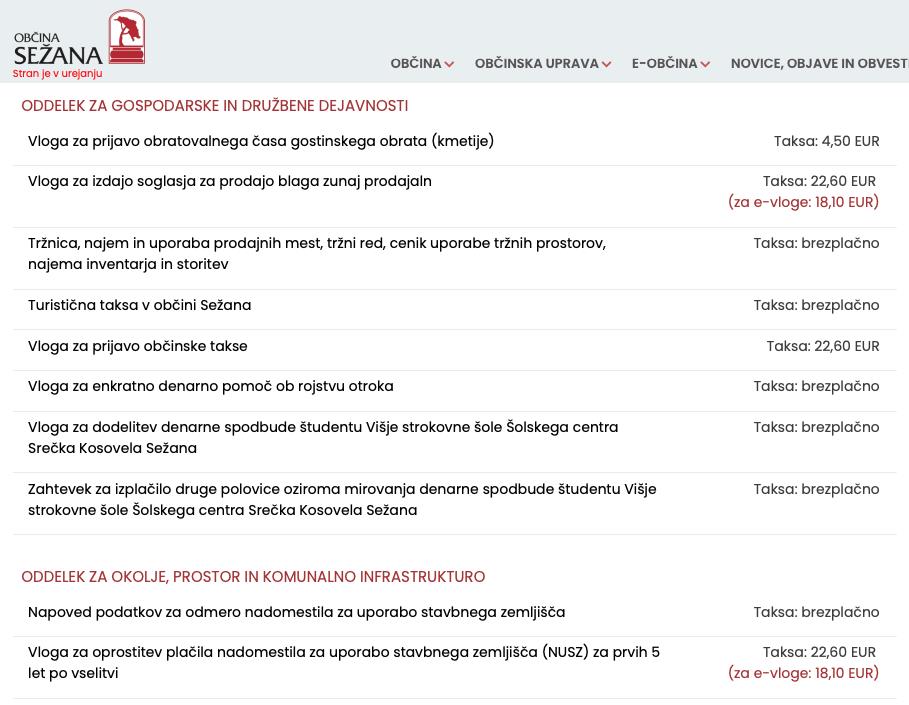The image size is (909, 705).
Task: Click heading Oddelek za gospodarske in družbene dejavnosti
Action: point(214,106)
